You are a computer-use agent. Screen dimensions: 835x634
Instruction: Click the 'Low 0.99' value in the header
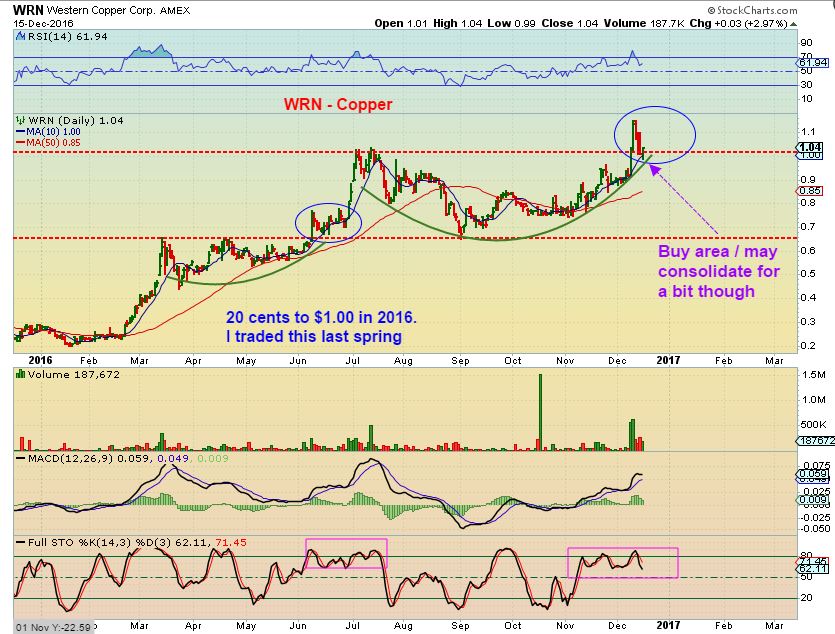tap(511, 23)
